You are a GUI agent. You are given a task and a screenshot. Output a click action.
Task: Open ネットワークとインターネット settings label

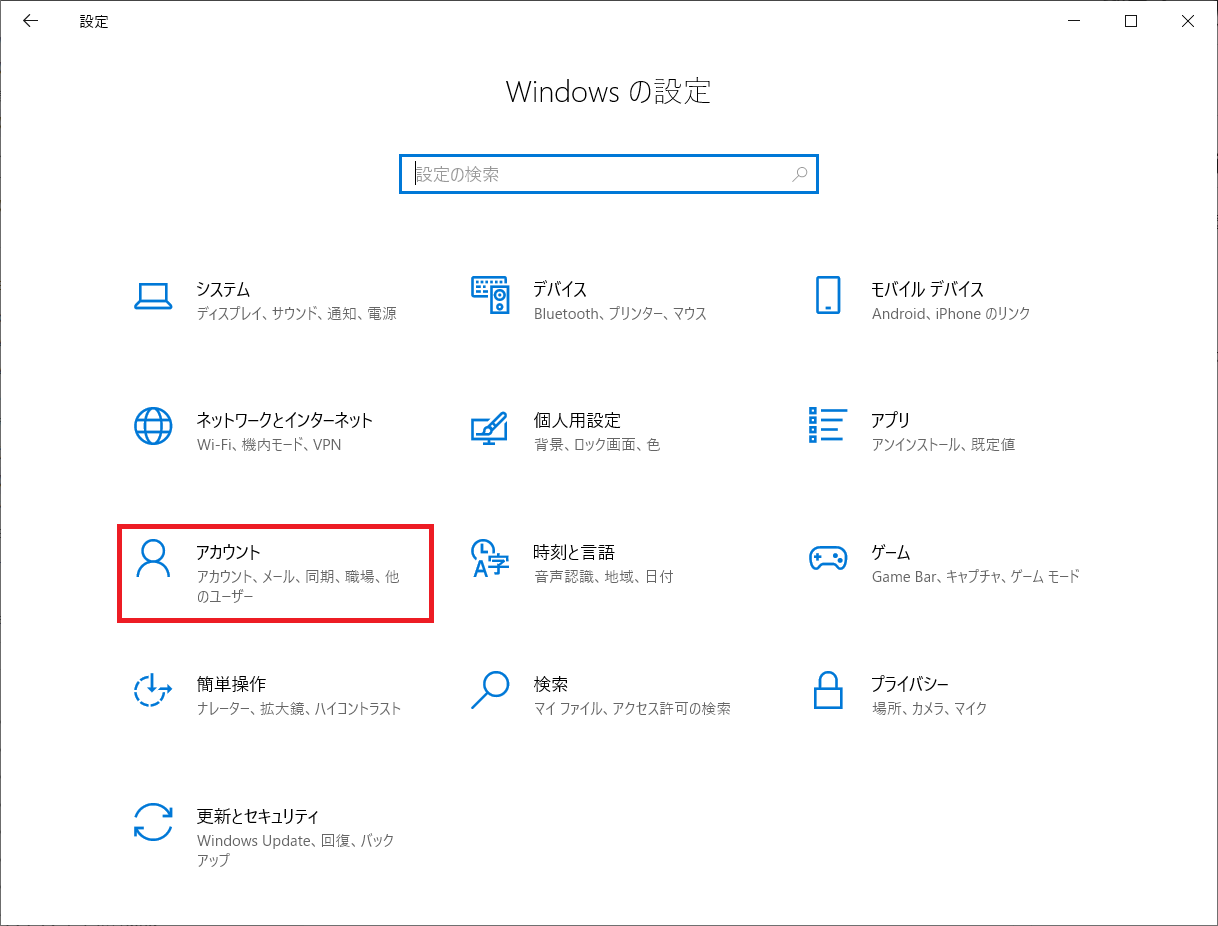(x=285, y=420)
